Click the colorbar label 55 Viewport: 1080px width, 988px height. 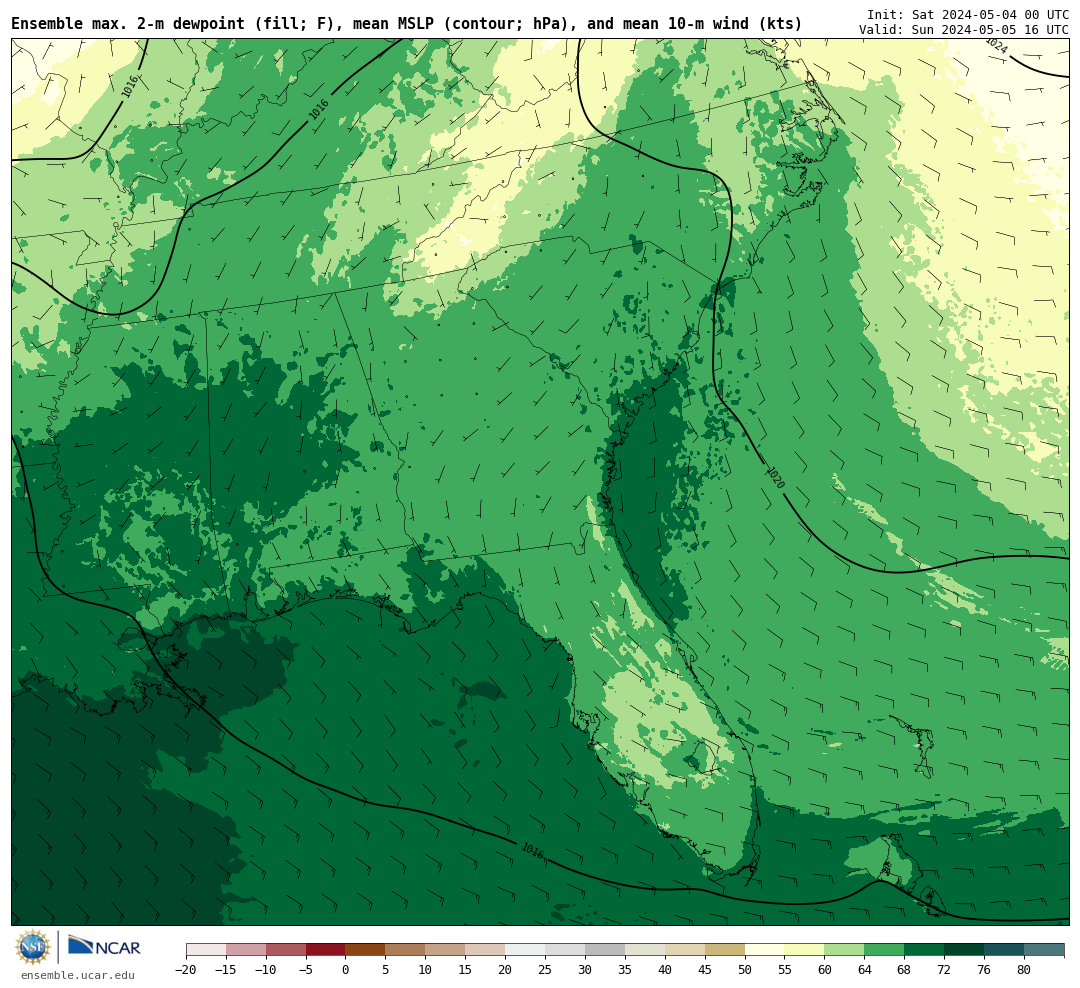point(785,970)
